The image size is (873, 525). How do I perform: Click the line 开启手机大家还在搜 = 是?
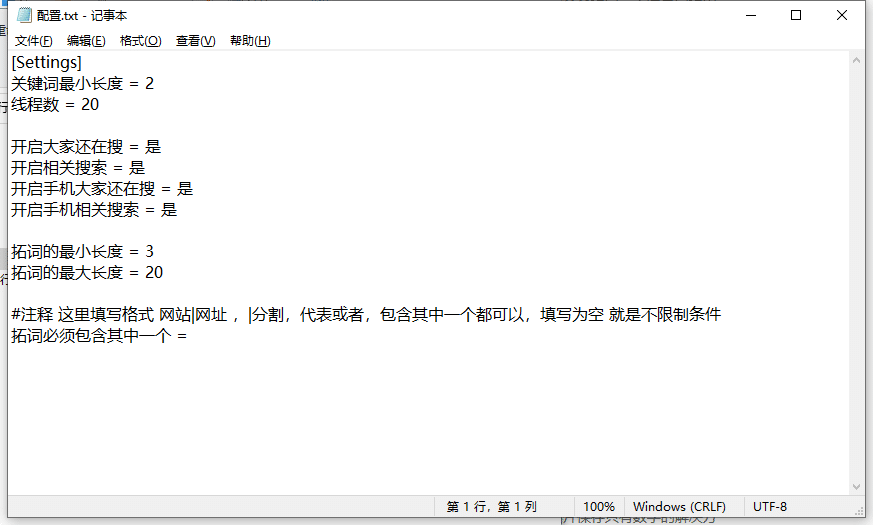(x=102, y=189)
